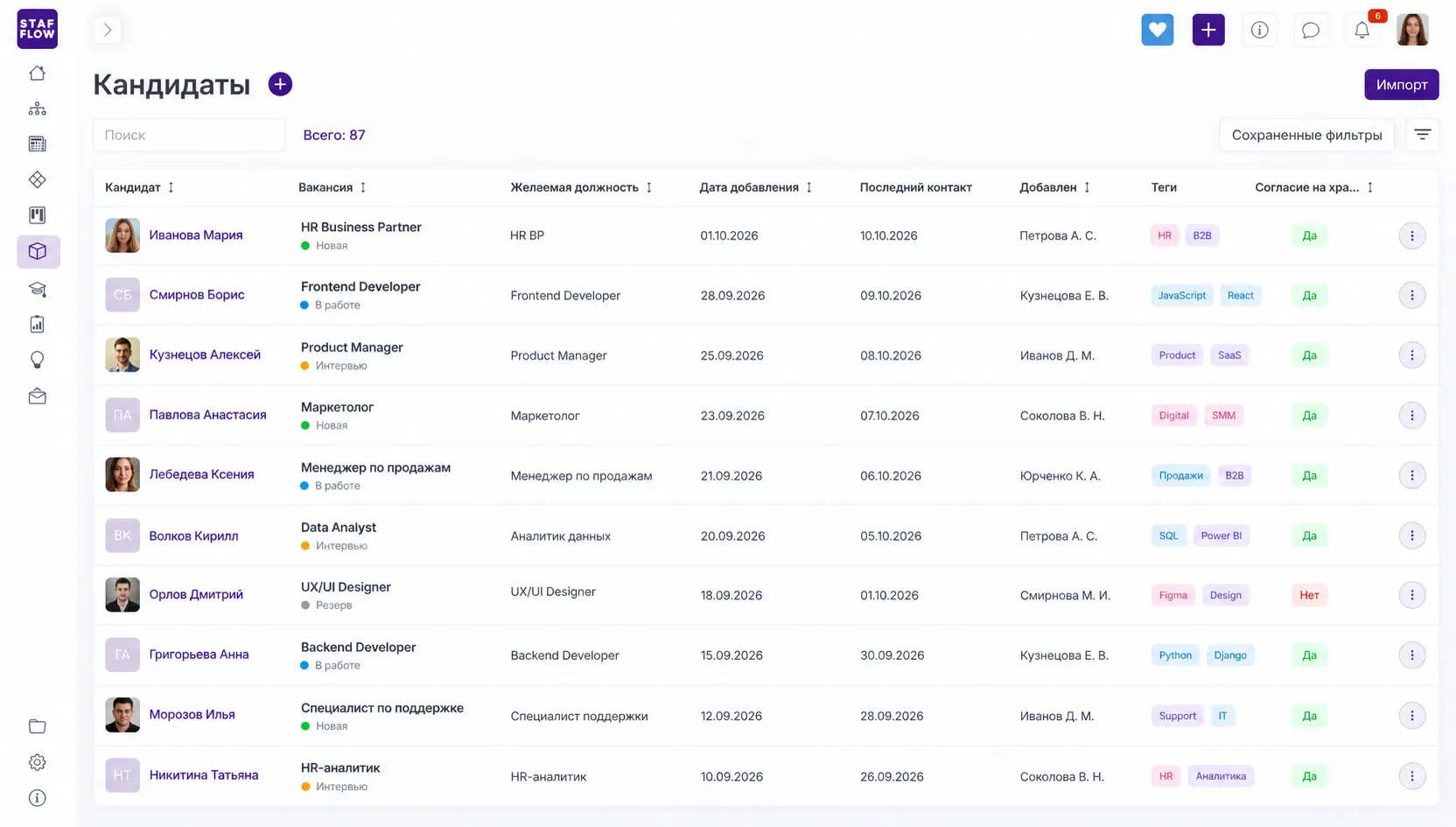Open the graduation cap training icon

tap(37, 289)
